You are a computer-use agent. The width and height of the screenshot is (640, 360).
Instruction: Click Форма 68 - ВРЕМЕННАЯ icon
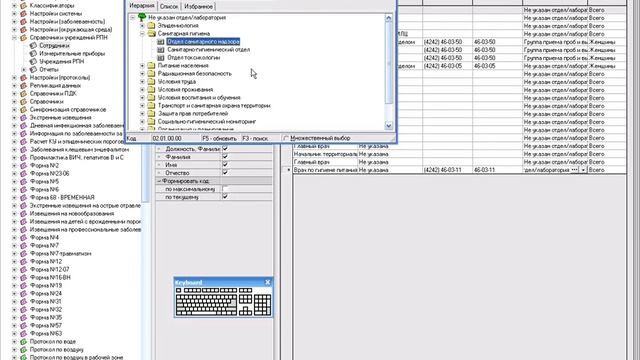(24, 197)
